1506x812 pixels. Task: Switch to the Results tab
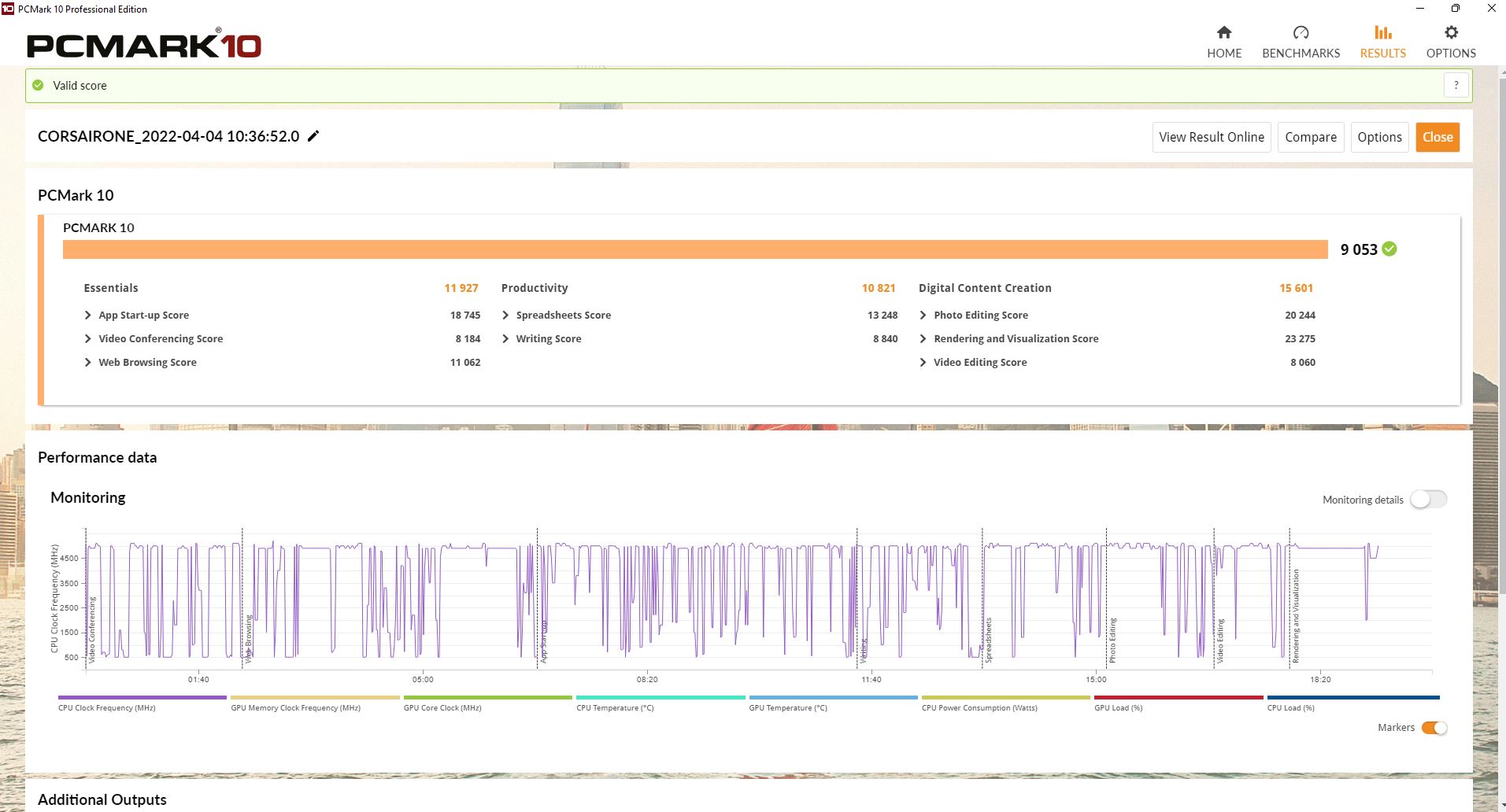1382,42
